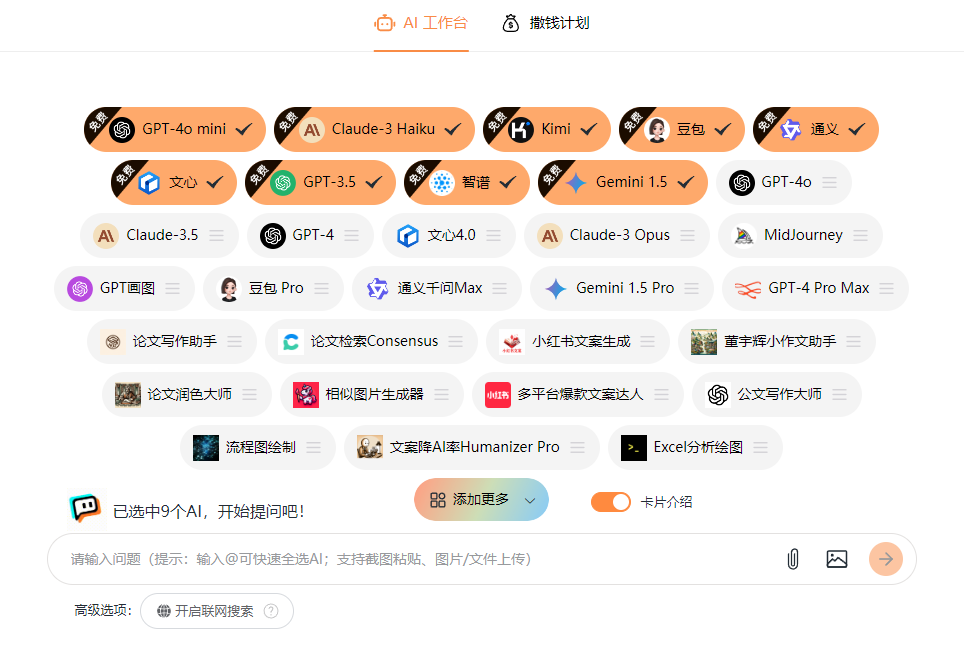Turn off the 卡片介绍 switch

[610, 502]
